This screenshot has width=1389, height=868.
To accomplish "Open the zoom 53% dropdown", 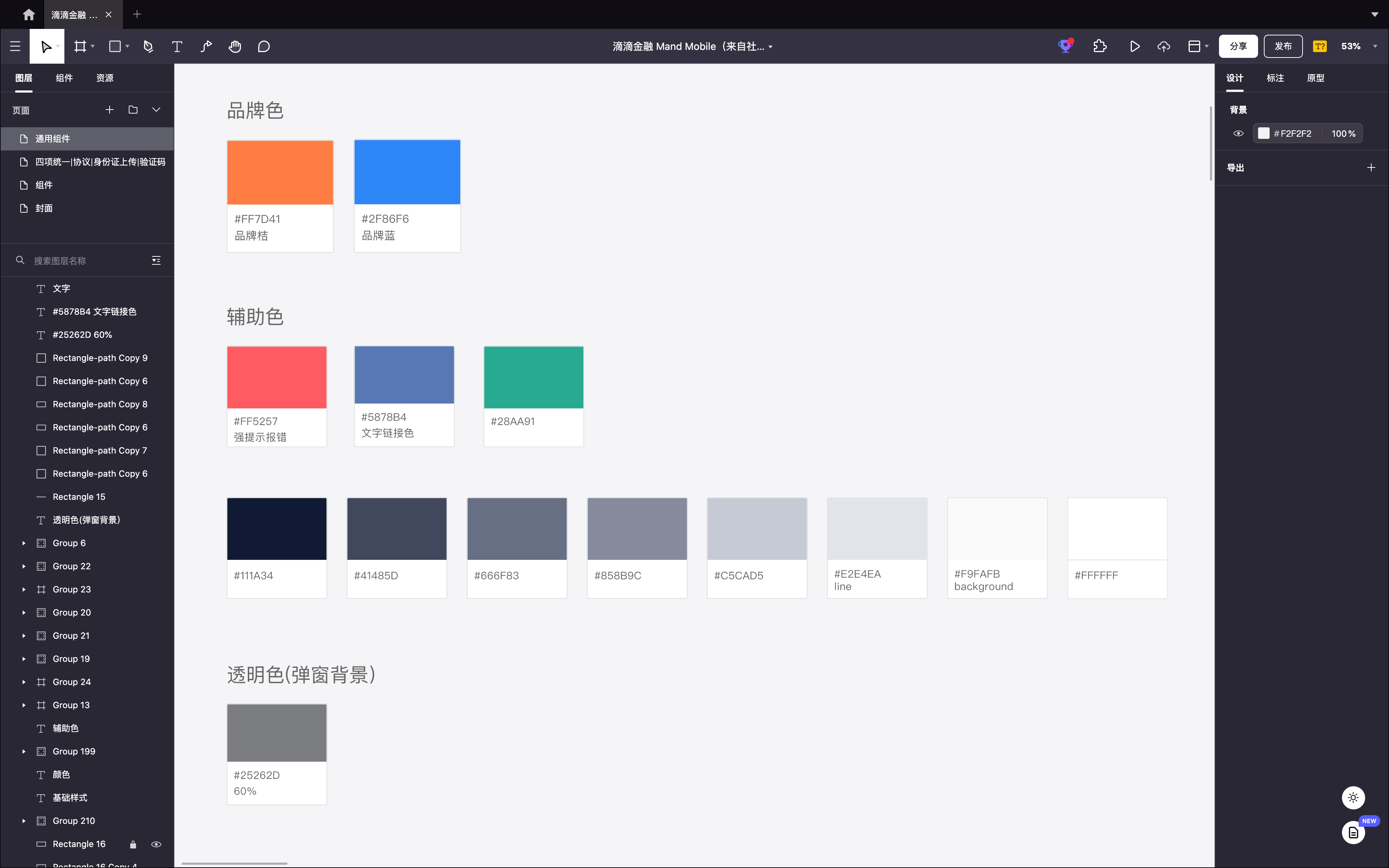I will click(x=1375, y=47).
